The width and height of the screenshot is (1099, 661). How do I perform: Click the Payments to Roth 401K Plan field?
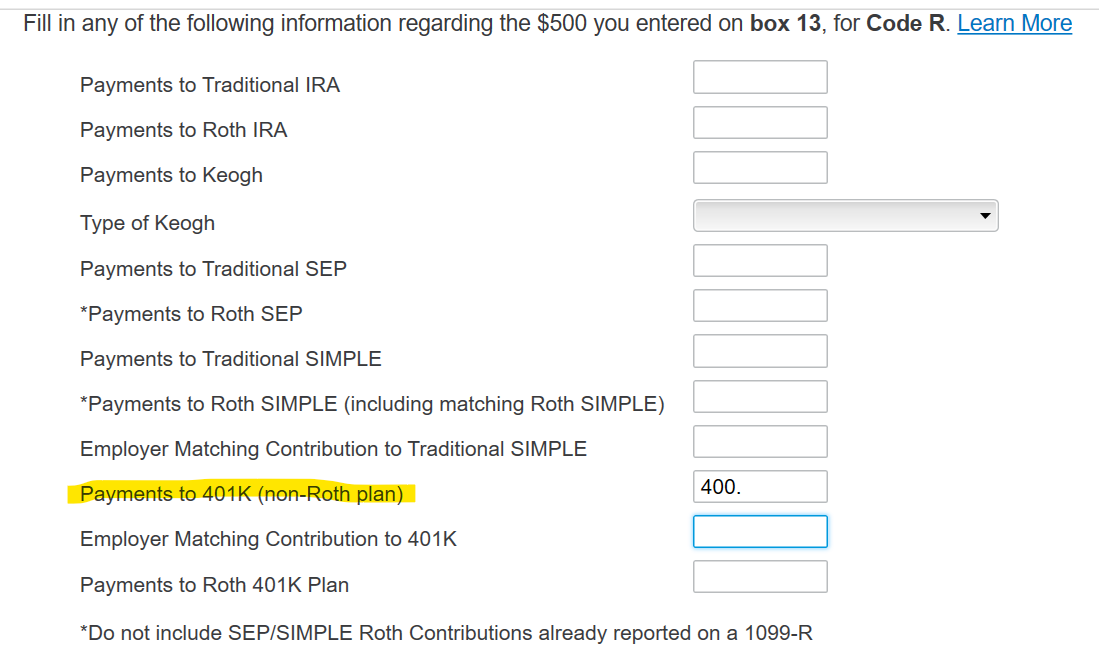[x=760, y=577]
